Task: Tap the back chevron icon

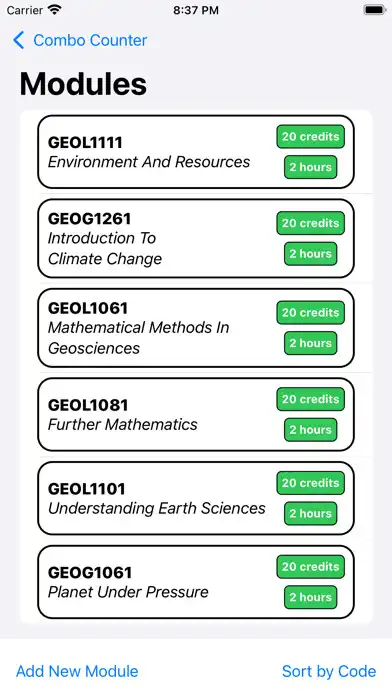Action: pyautogui.click(x=18, y=40)
